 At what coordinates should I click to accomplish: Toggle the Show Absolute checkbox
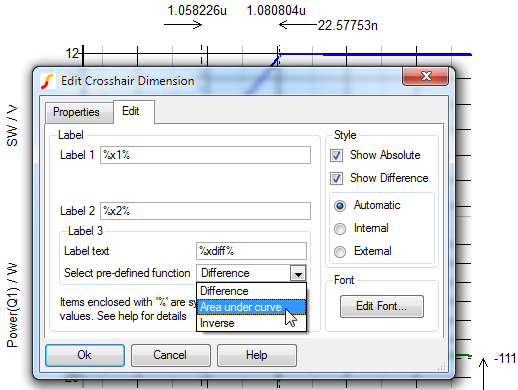click(x=336, y=156)
